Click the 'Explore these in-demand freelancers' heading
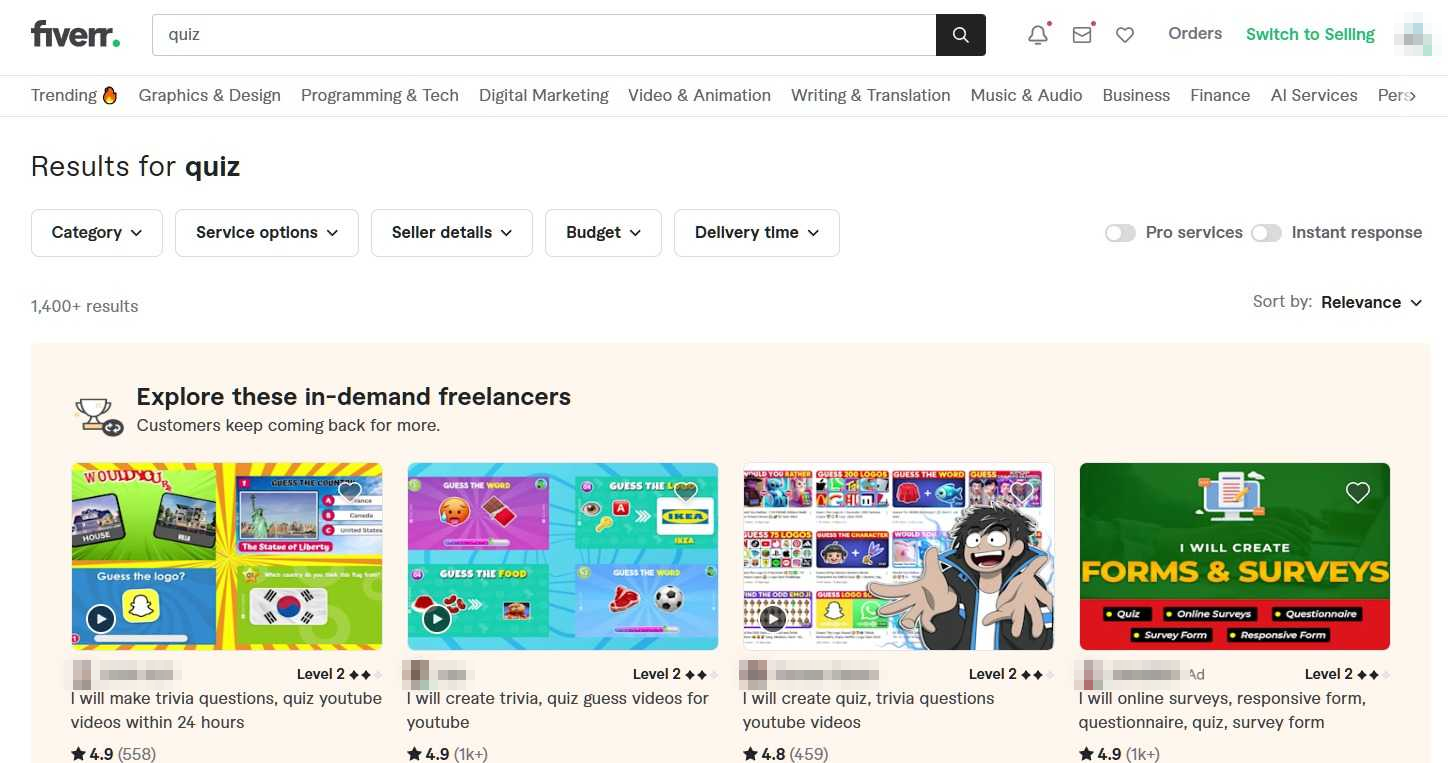1448x763 pixels. 353,397
